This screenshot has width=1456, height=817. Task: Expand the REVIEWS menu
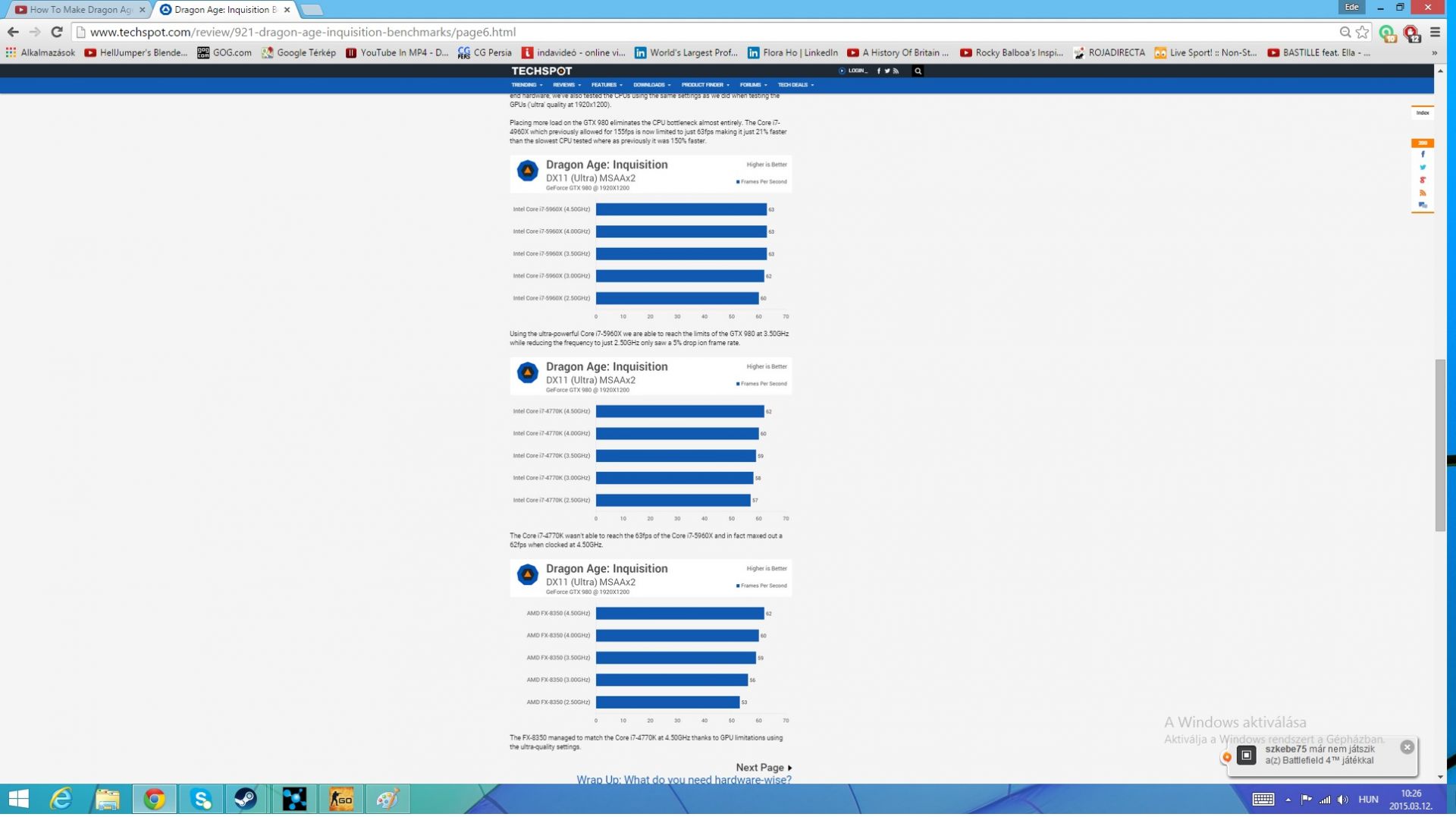click(x=566, y=85)
